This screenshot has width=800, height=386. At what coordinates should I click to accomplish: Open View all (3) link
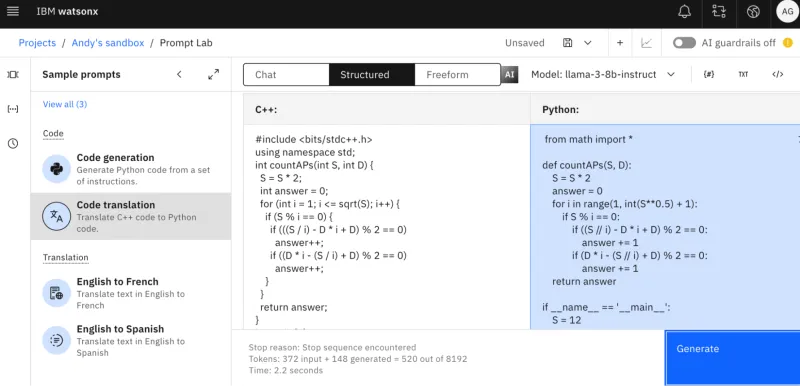click(x=65, y=104)
